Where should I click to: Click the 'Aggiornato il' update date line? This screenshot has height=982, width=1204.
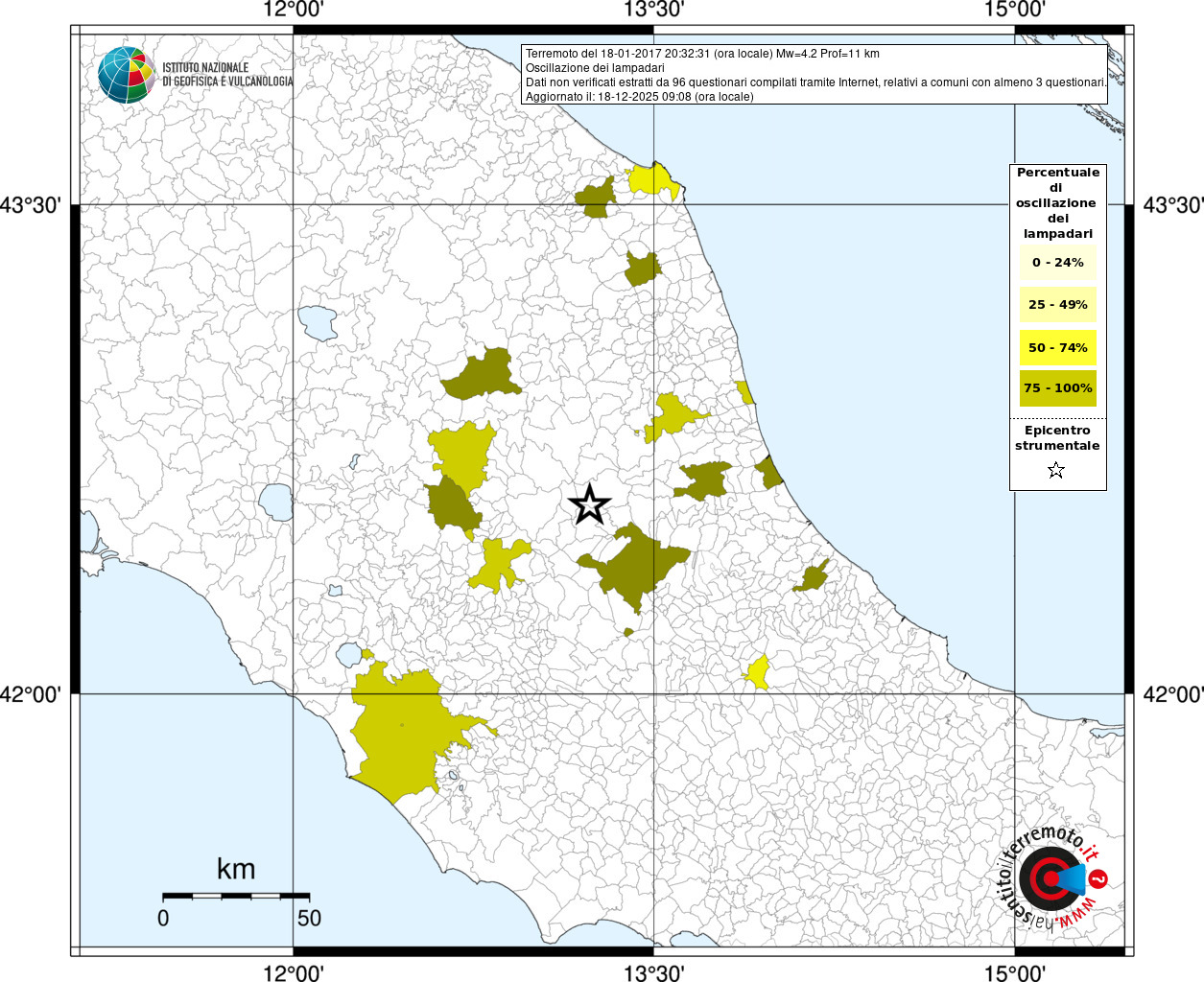coord(639,97)
